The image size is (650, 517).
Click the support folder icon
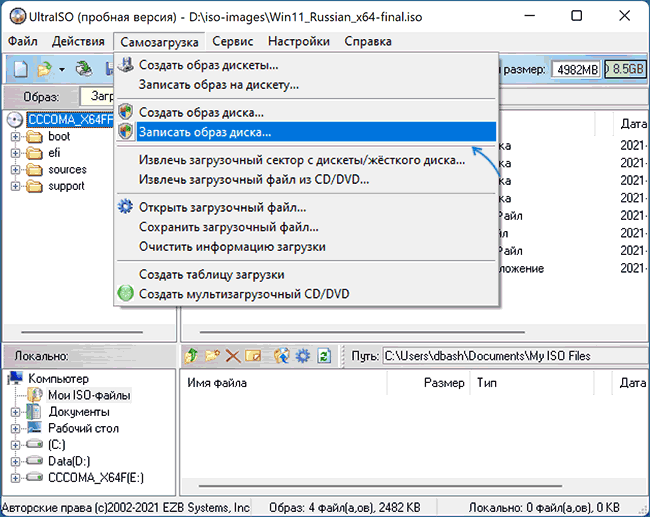pos(34,186)
